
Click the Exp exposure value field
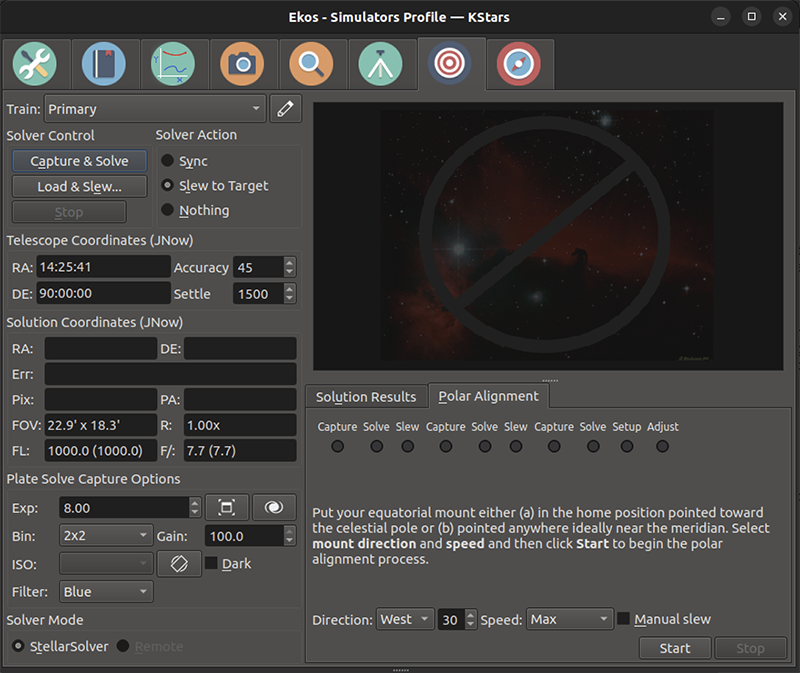(122, 508)
